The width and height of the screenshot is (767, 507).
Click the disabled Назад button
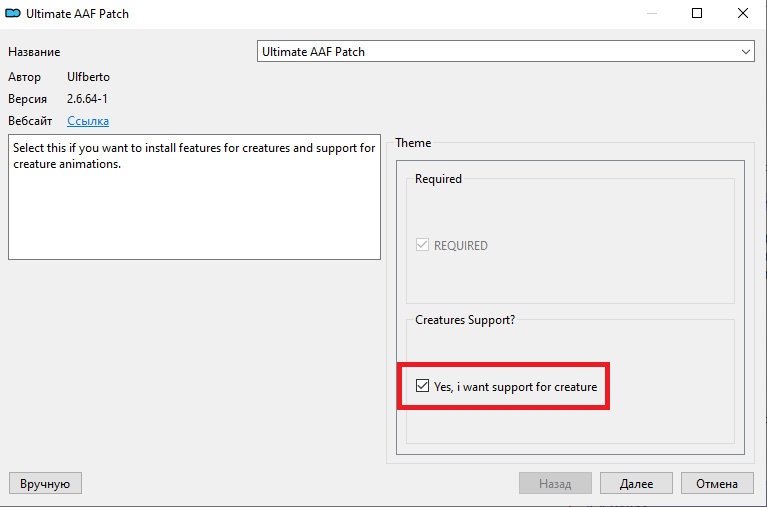555,484
